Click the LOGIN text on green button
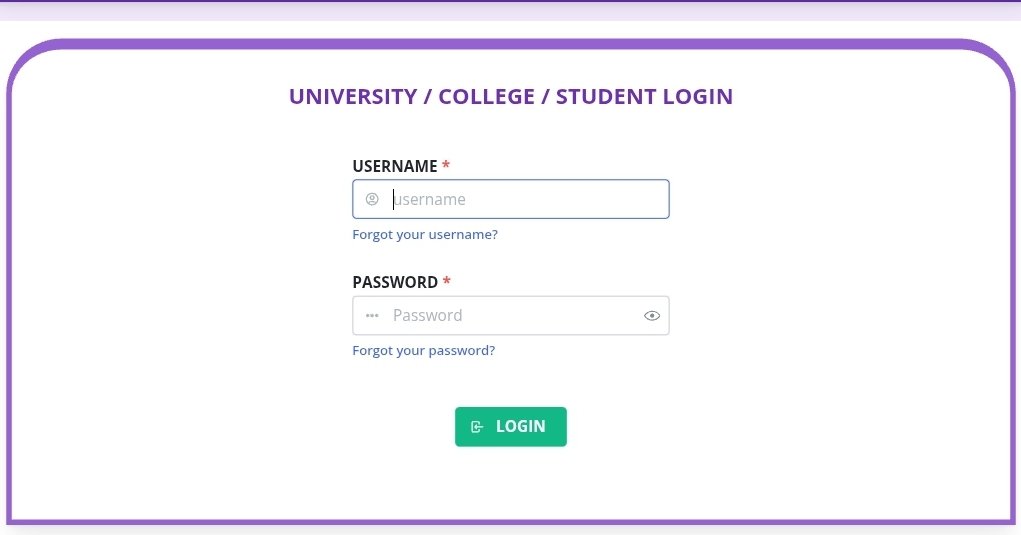 click(x=521, y=427)
